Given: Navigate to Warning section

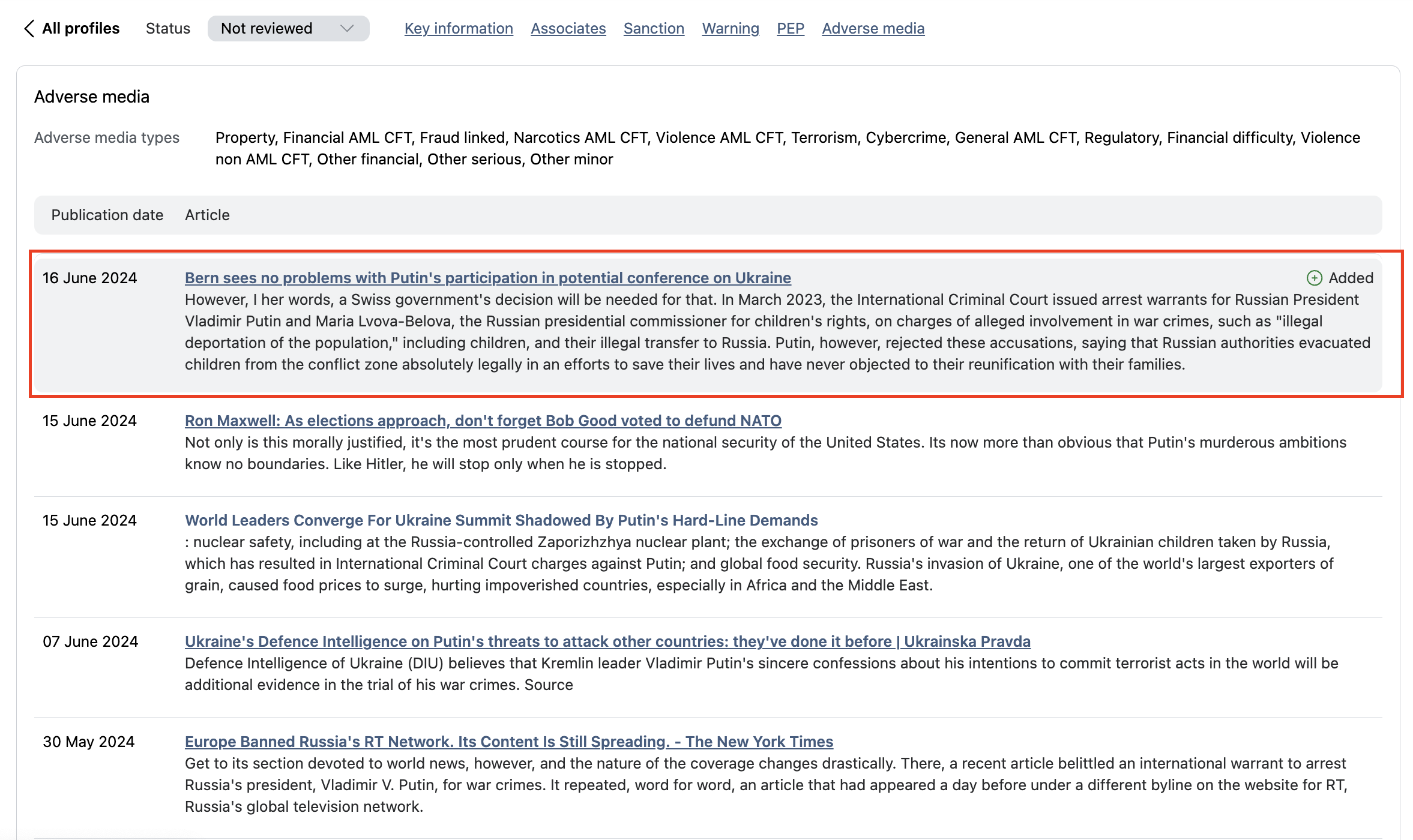Looking at the screenshot, I should pyautogui.click(x=730, y=28).
